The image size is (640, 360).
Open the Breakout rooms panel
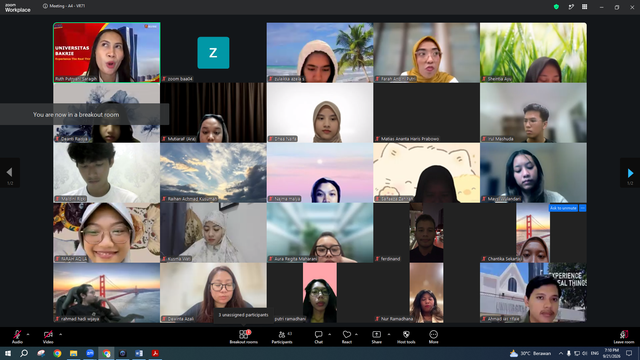244,337
